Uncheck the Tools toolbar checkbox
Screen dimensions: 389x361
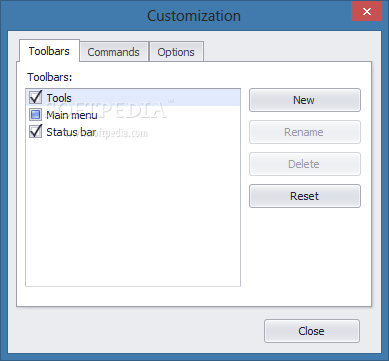click(x=35, y=98)
